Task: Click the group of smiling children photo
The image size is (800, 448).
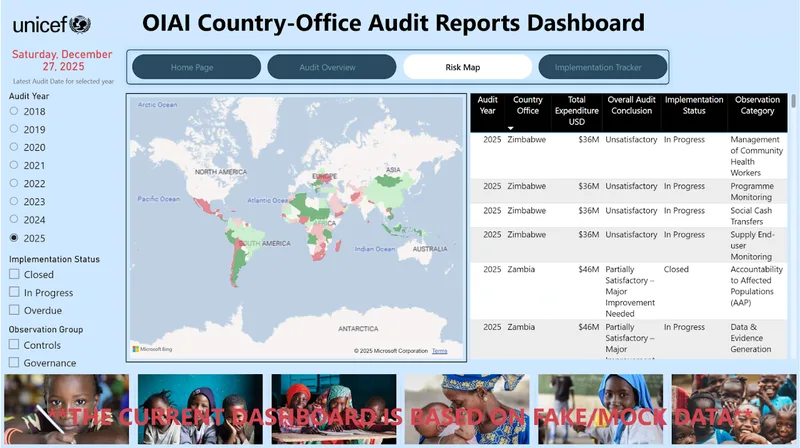Action: click(734, 409)
